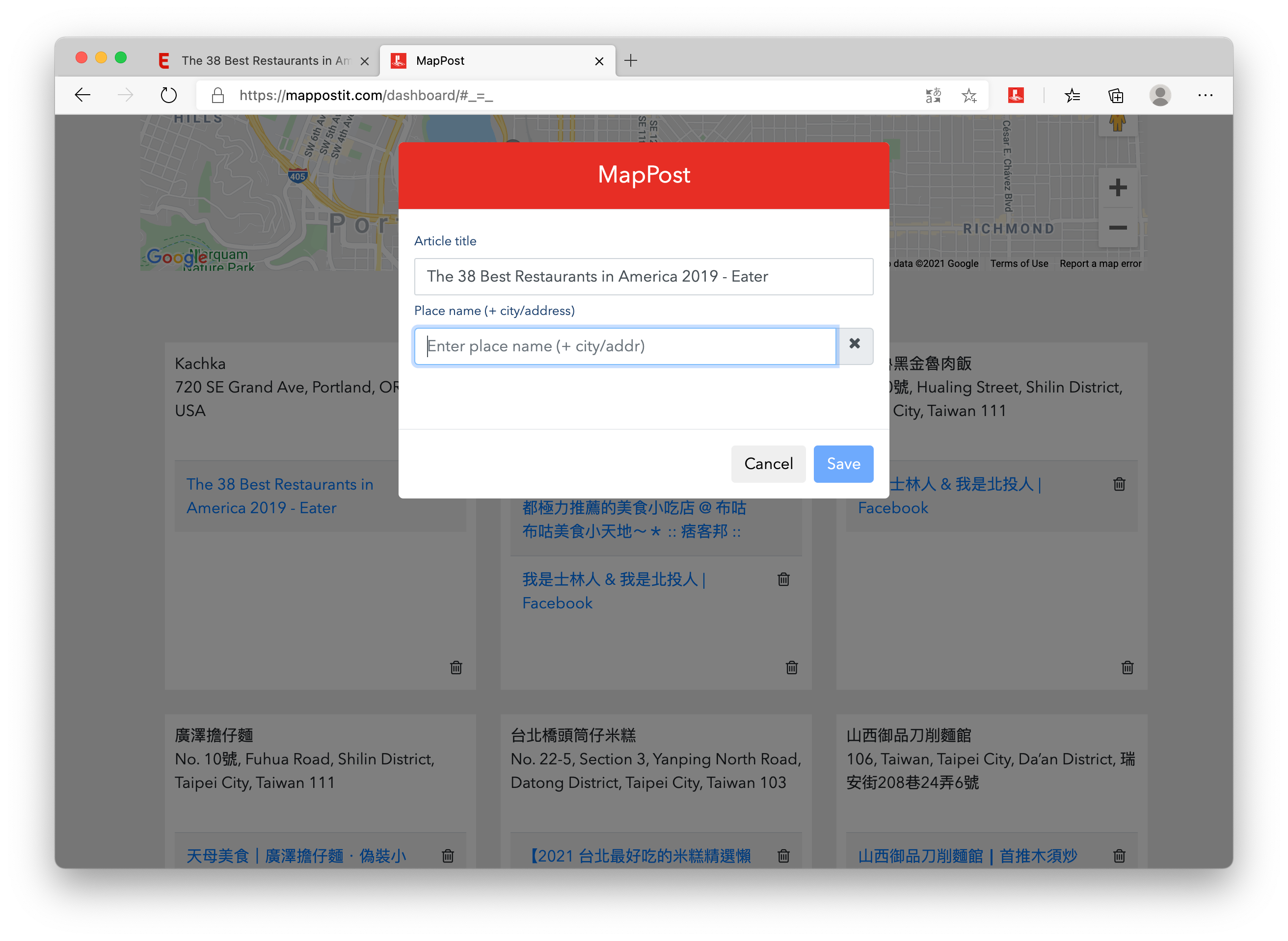1288x941 pixels.
Task: Click the MapPost extension icon in the toolbar
Action: [1016, 95]
